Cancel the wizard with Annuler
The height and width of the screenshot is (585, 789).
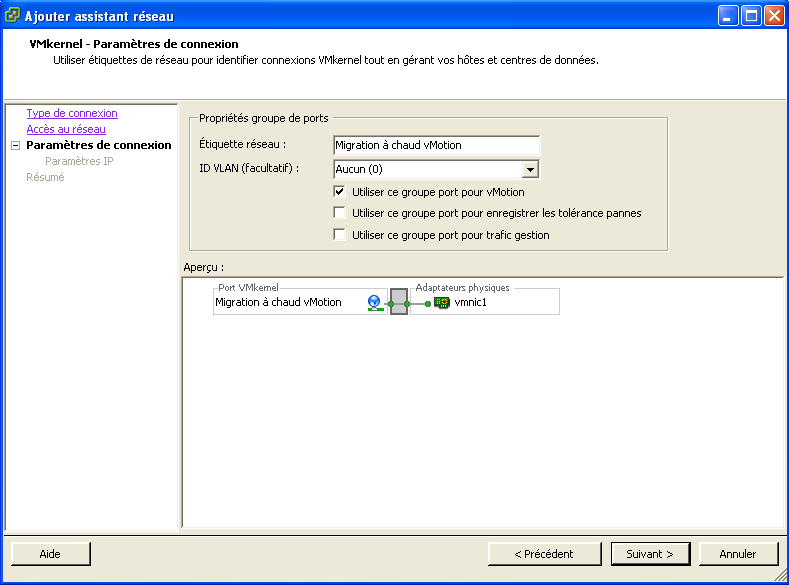coord(737,553)
